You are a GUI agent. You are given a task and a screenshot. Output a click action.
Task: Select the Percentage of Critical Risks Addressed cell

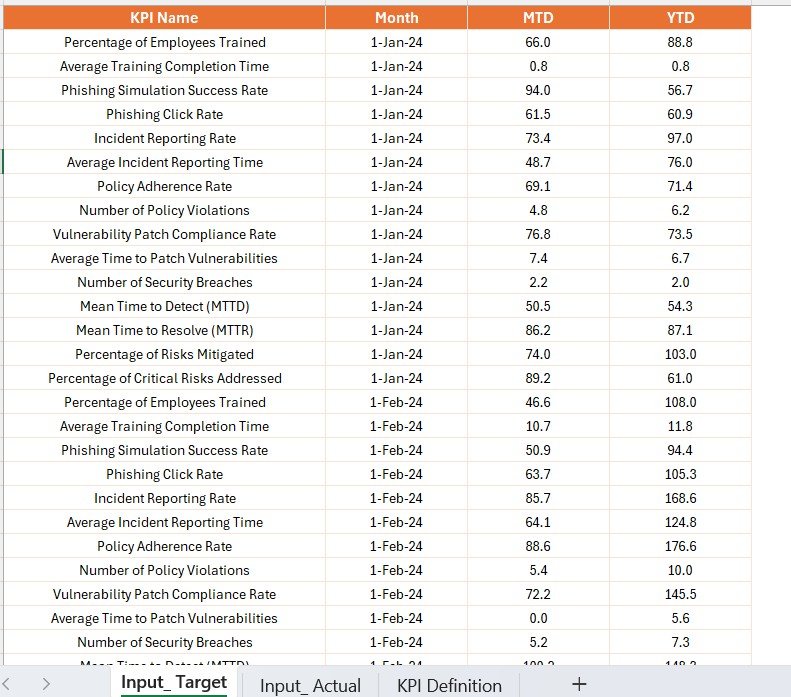[x=164, y=378]
